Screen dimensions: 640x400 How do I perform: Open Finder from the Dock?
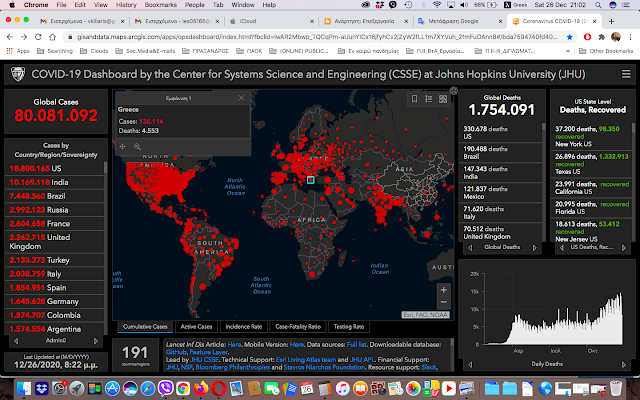click(x=24, y=388)
